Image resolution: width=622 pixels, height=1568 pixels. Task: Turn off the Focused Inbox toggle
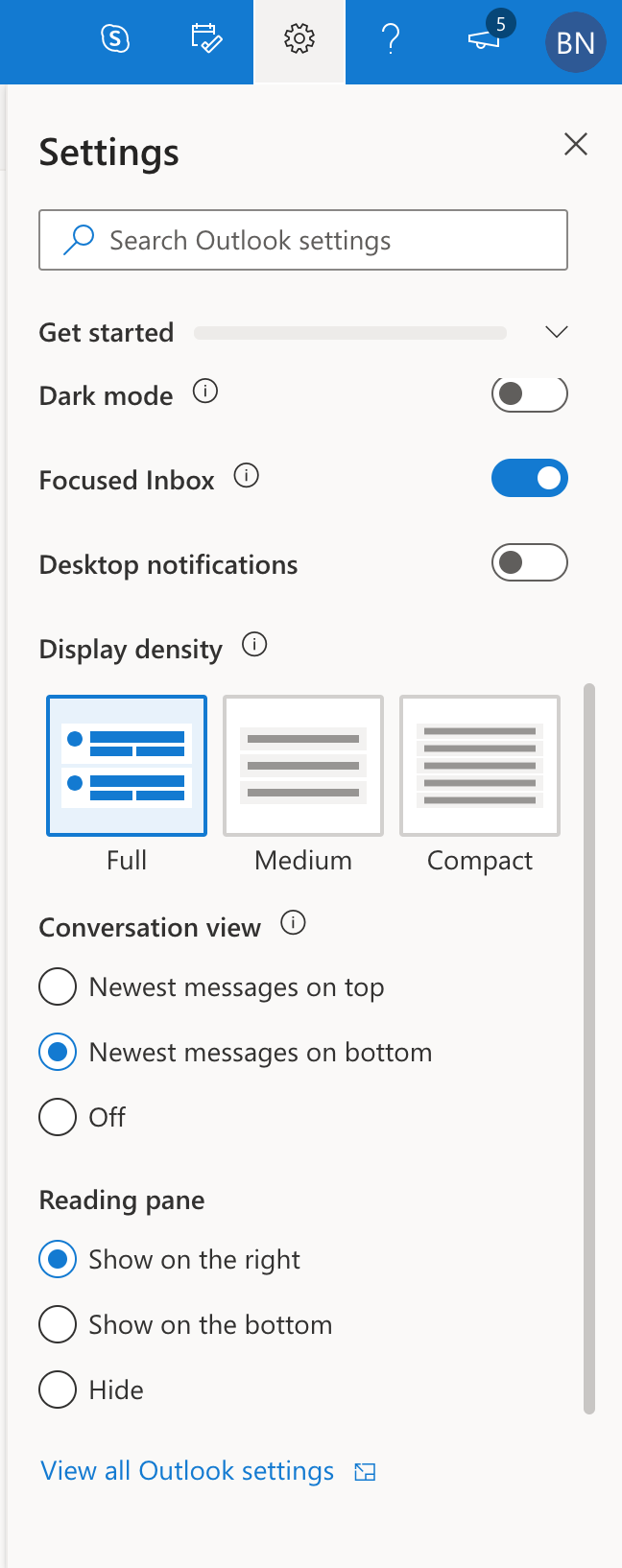point(530,478)
